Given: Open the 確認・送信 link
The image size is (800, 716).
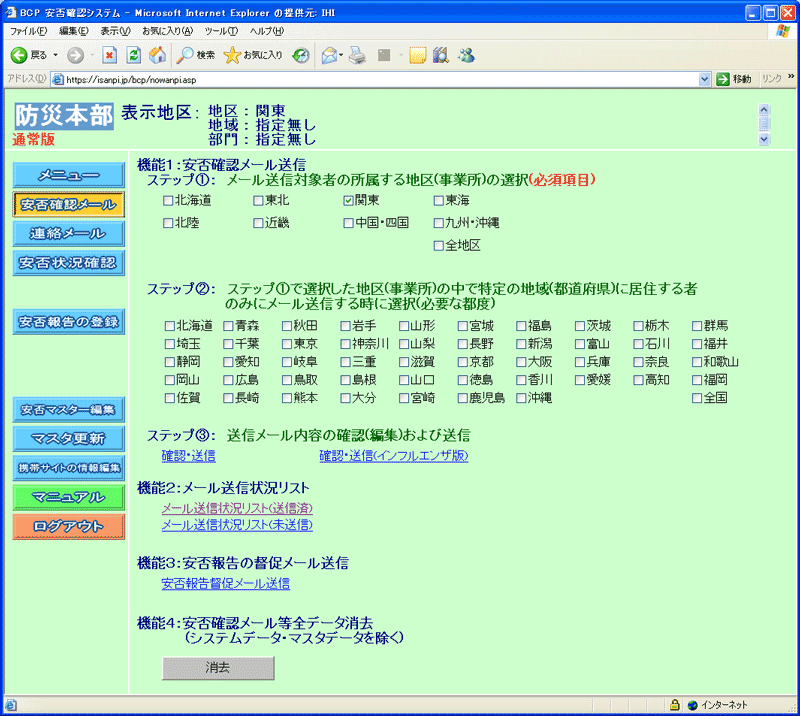Looking at the screenshot, I should pyautogui.click(x=189, y=456).
